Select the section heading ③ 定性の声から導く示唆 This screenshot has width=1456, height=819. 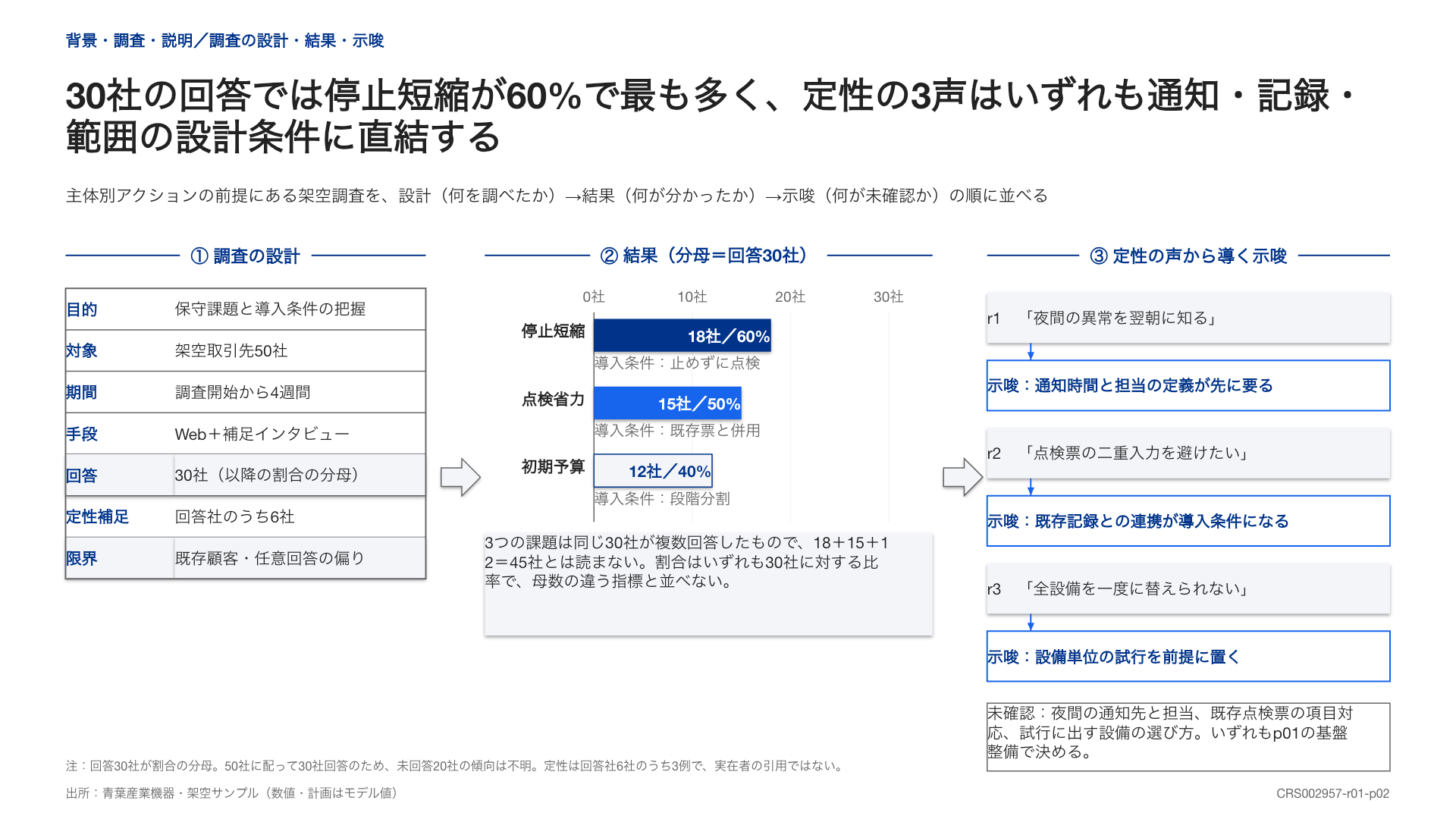[x=1188, y=256]
